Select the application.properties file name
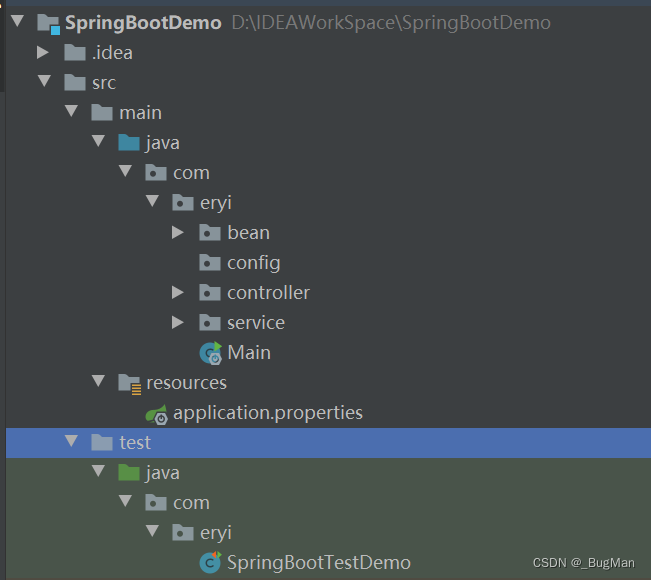Viewport: 651px width, 580px height. (x=268, y=414)
